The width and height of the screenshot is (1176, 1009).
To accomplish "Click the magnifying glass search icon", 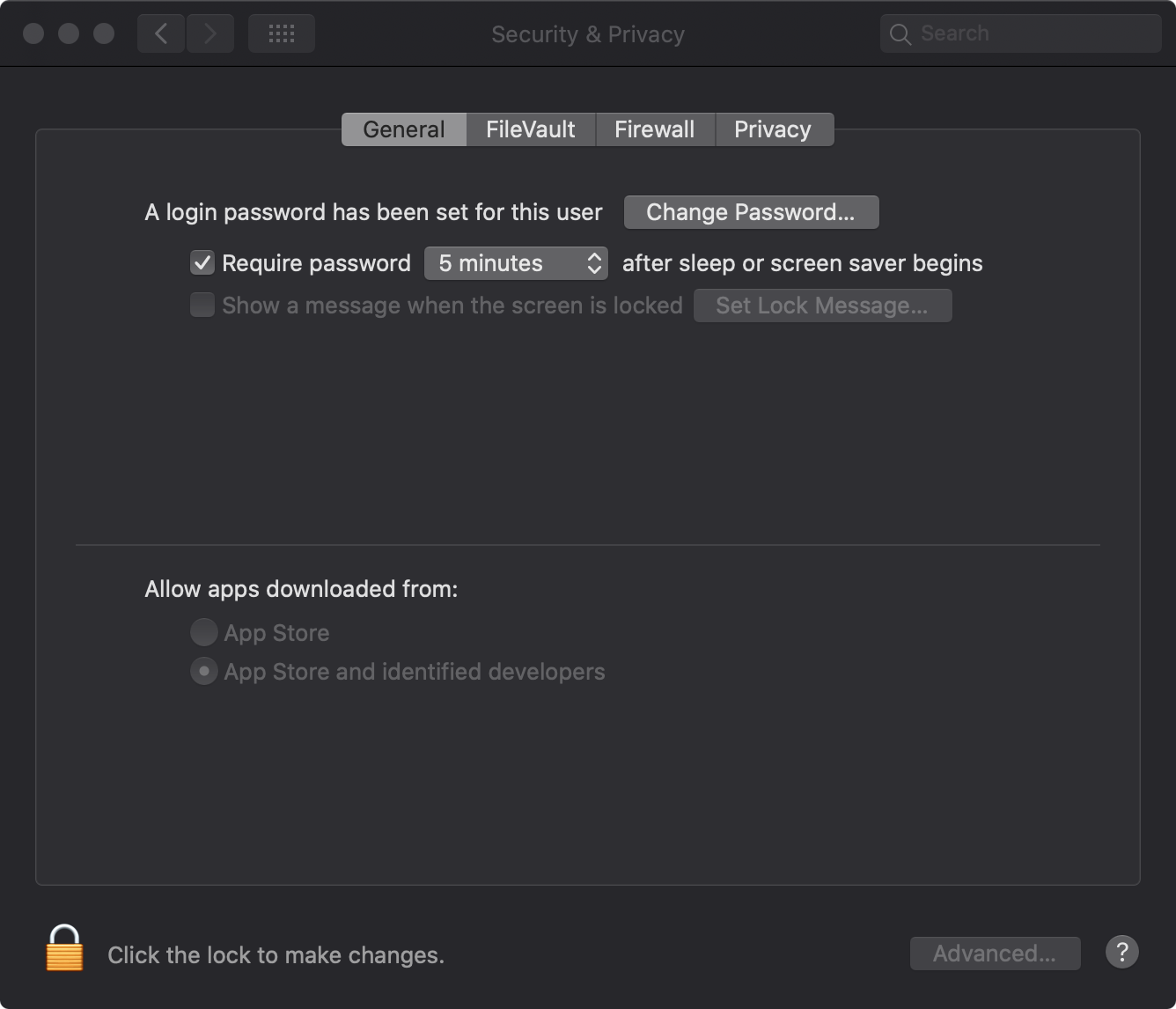I will [x=900, y=34].
